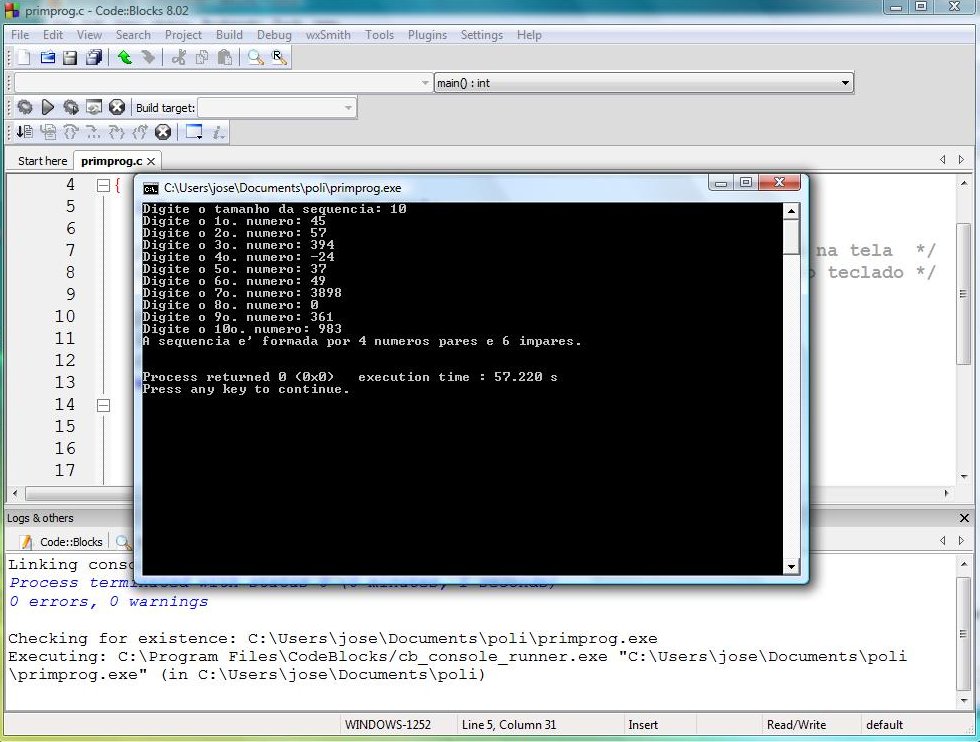Click the New file icon
This screenshot has width=980, height=742.
click(24, 58)
